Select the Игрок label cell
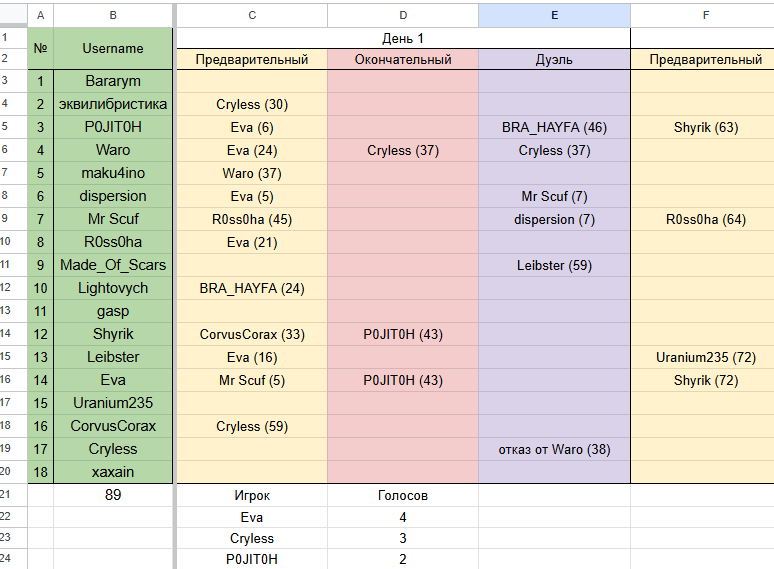Viewport: 774px width, 569px height. pyautogui.click(x=252, y=495)
